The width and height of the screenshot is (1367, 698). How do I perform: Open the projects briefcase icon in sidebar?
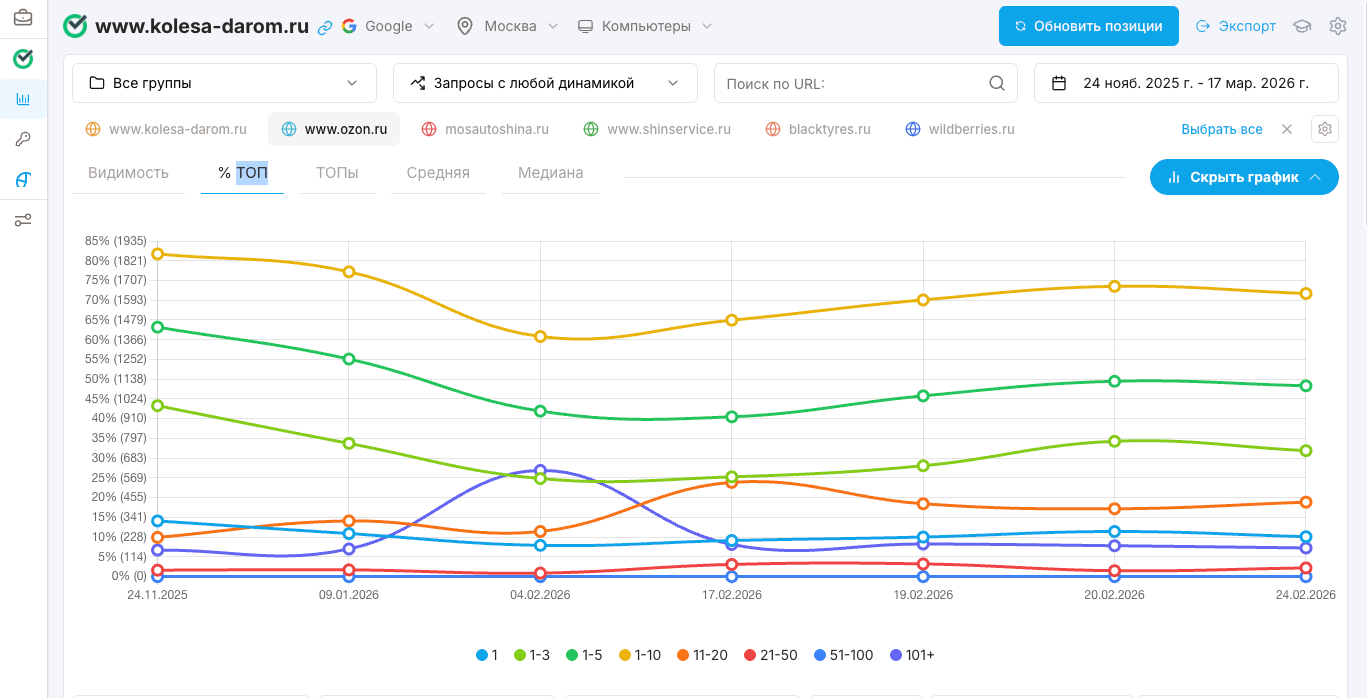pyautogui.click(x=22, y=16)
